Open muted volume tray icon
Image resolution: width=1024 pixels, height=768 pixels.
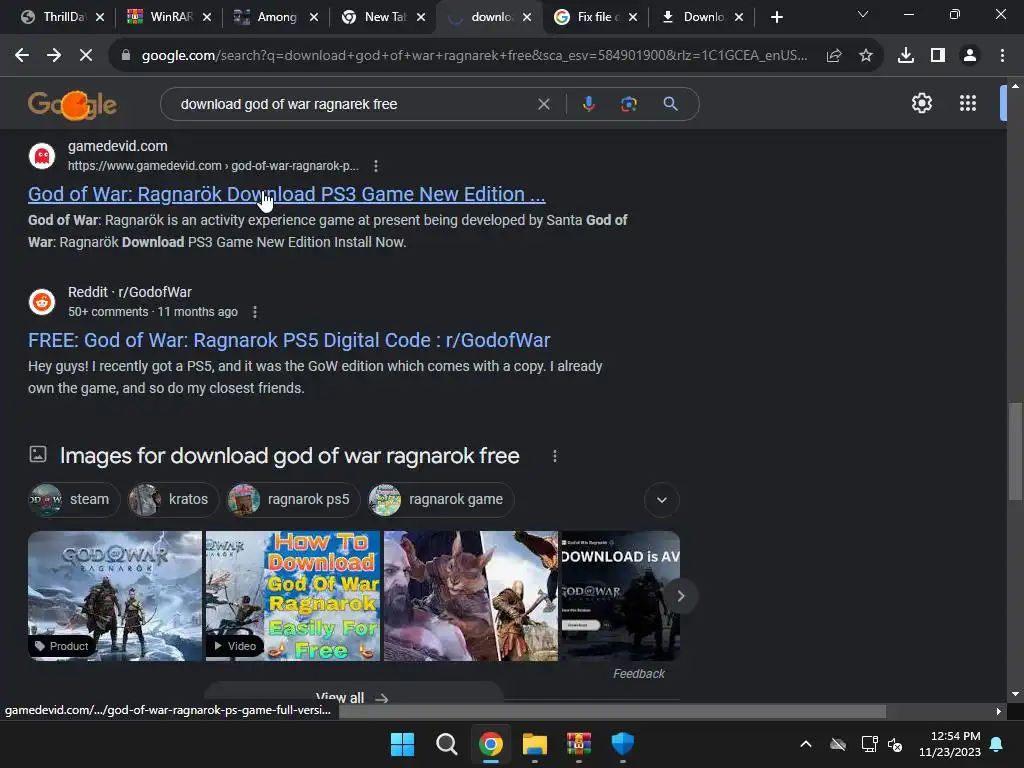coord(895,744)
